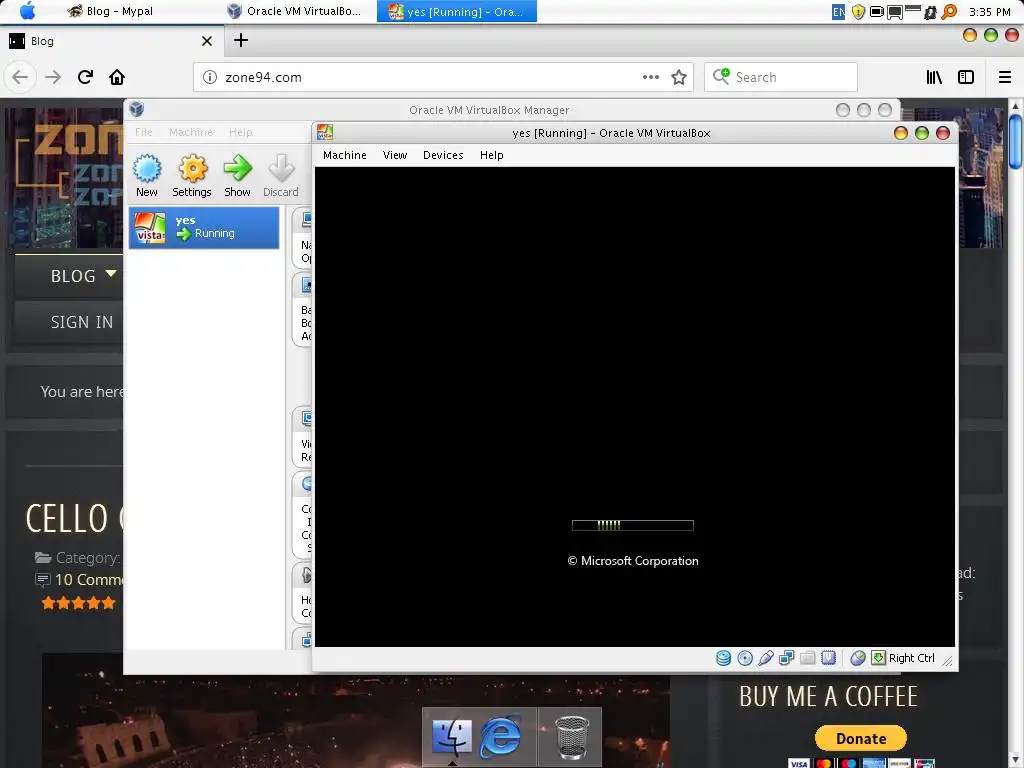Toggle the browser sidebar icon
1024x768 pixels.
(x=966, y=77)
